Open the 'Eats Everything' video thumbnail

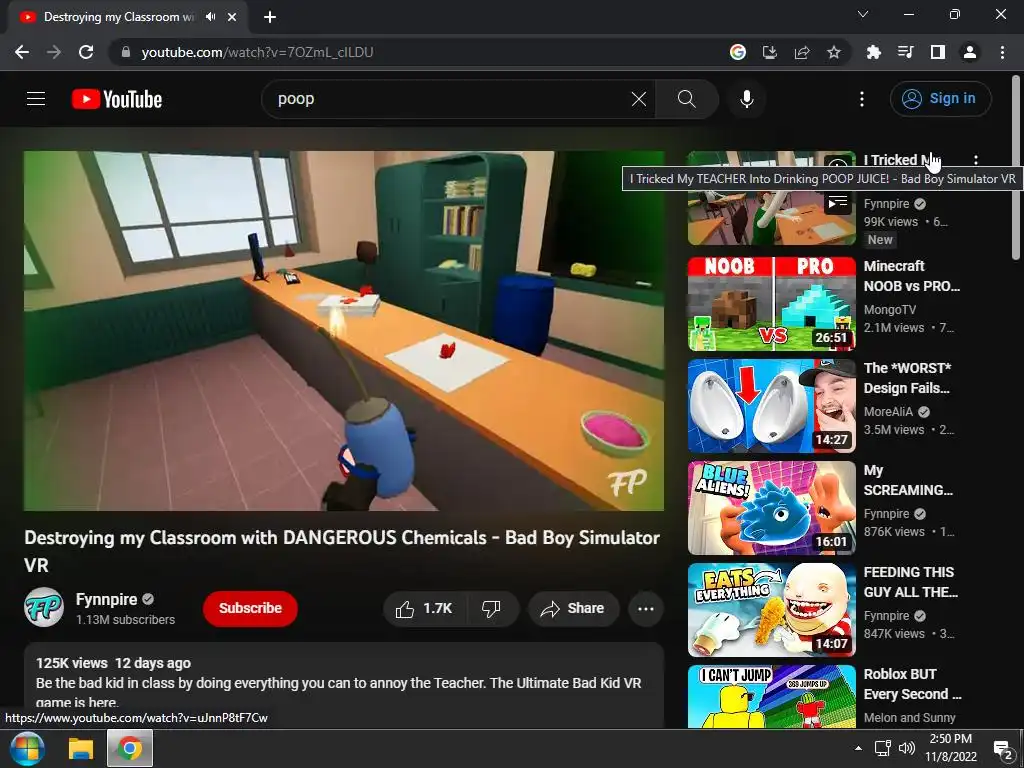point(771,609)
